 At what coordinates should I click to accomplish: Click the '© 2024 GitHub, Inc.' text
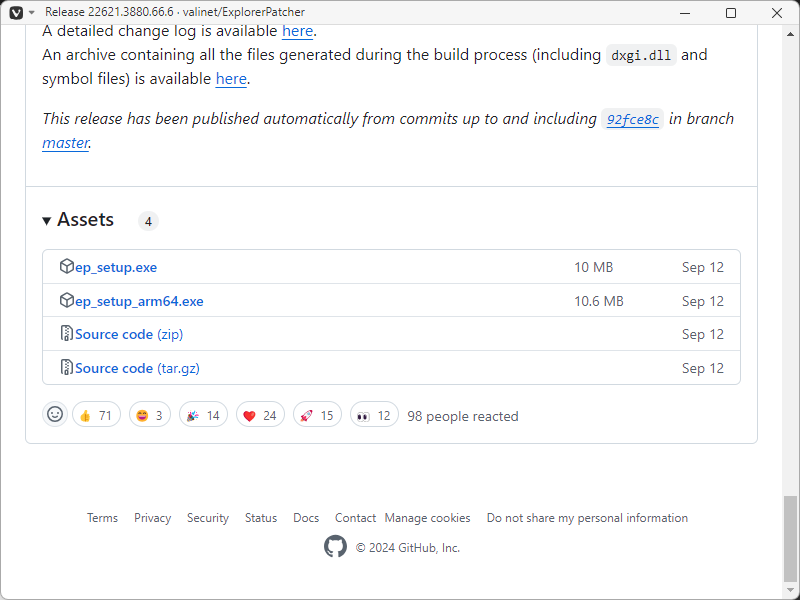coord(408,548)
